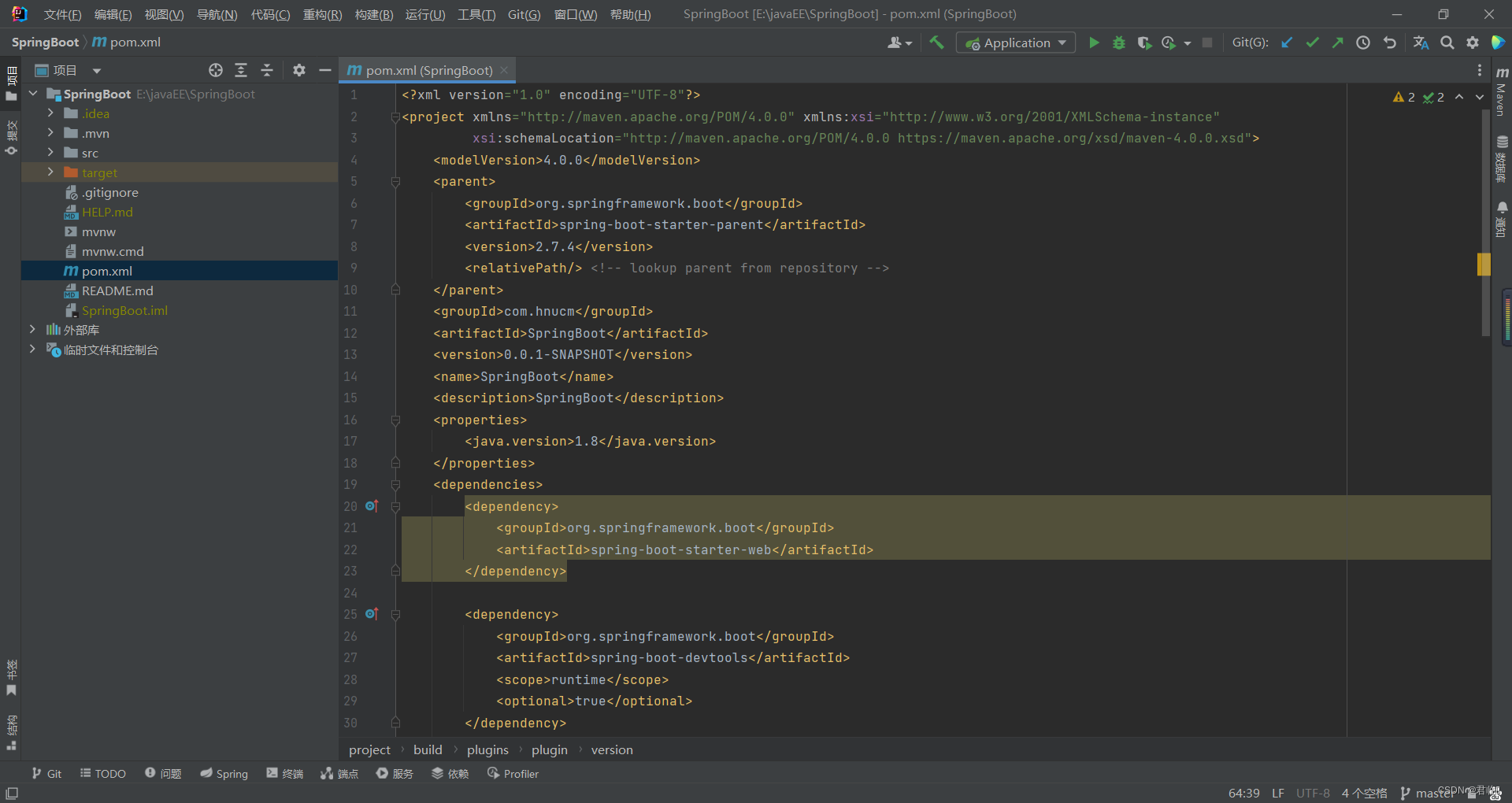This screenshot has height=803, width=1512.
Task: Click the warnings count indicator
Action: pos(1404,97)
